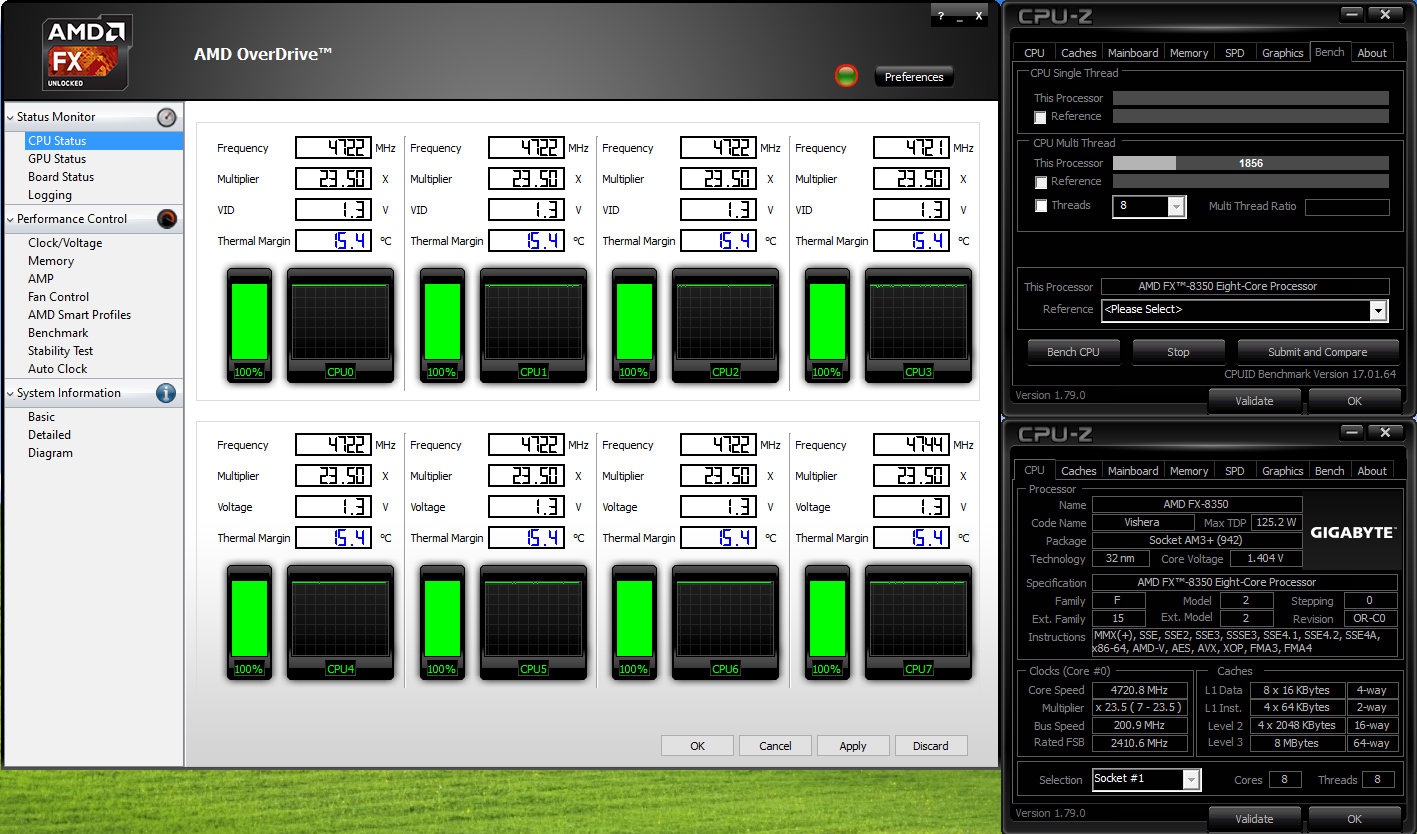
Task: Click the multi thread score bar showing 1856
Action: tap(1251, 163)
